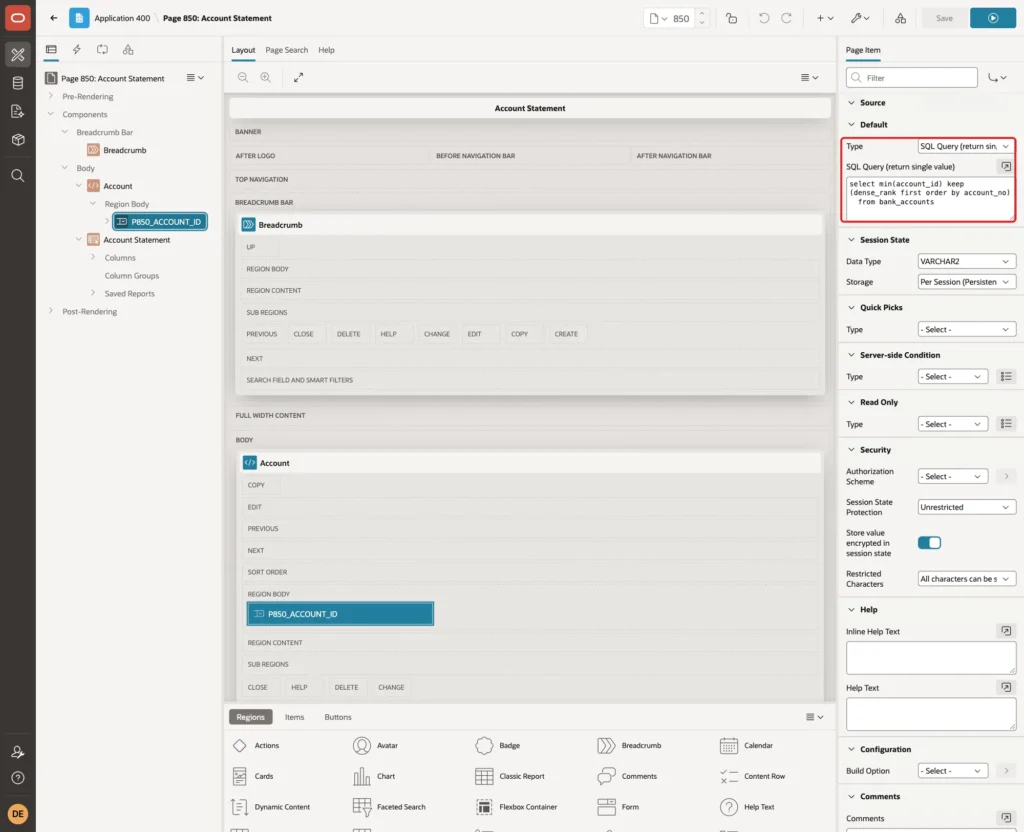1024x832 pixels.
Task: Click the Inline Help Text textarea
Action: point(931,658)
